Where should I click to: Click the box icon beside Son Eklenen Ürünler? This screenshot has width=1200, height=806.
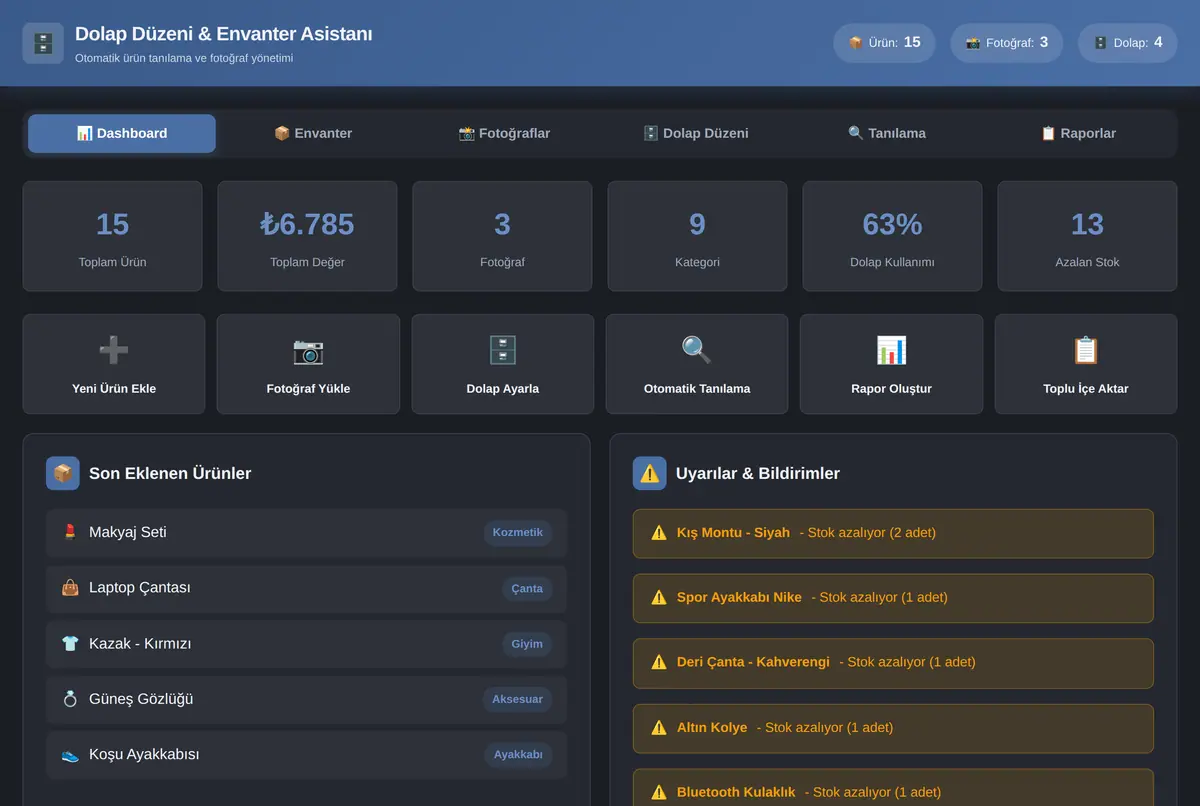63,473
